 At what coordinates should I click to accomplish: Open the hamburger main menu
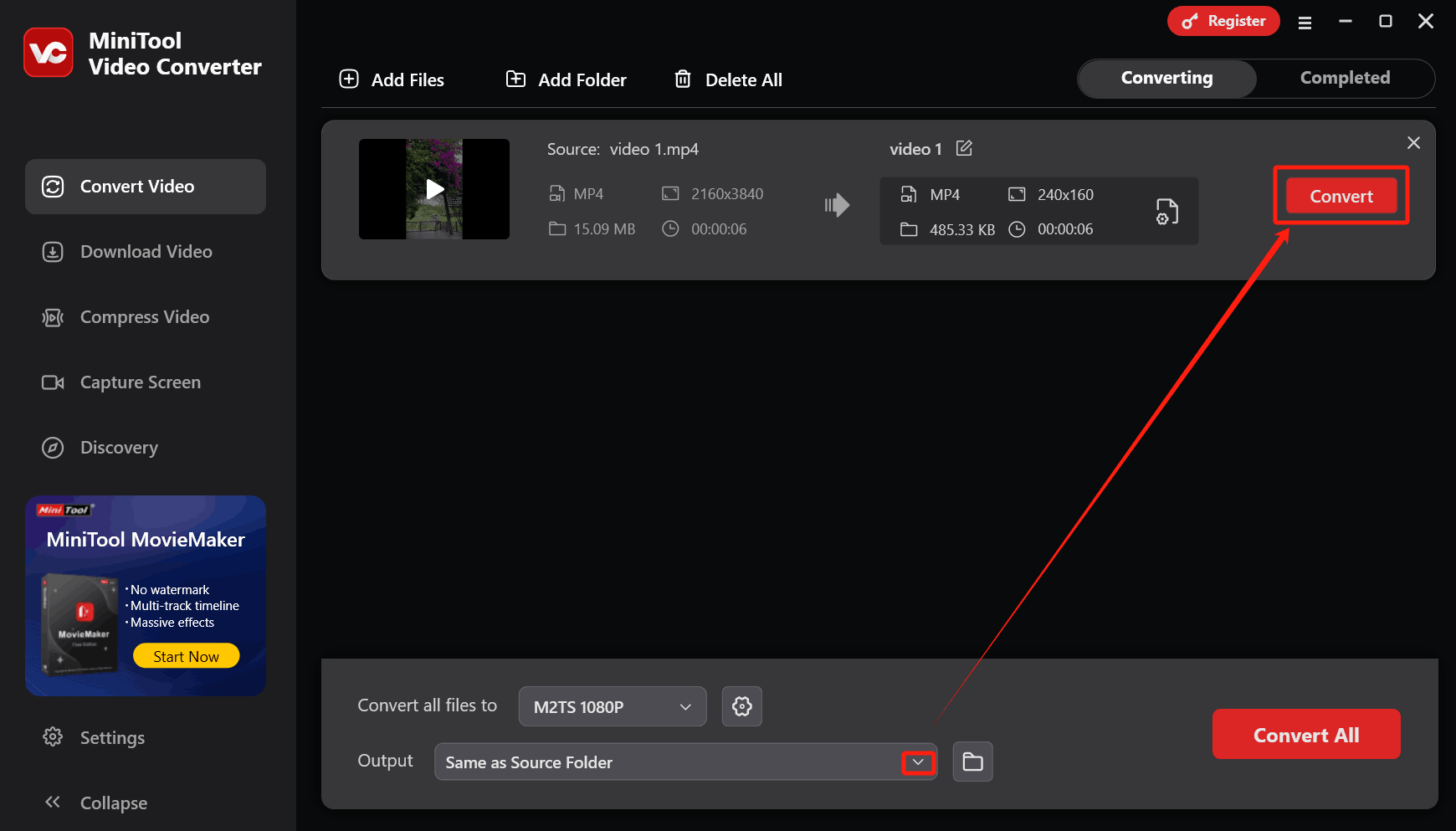pos(1305,23)
